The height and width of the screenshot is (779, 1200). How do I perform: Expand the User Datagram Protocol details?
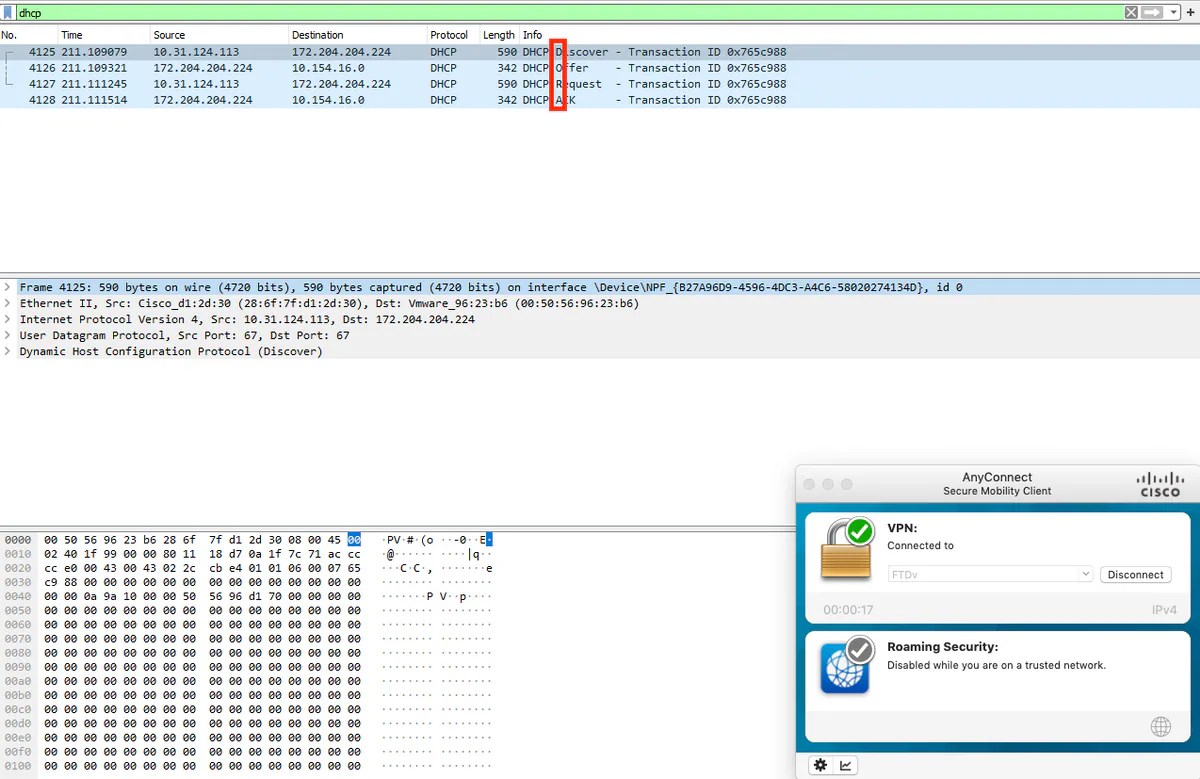7,335
